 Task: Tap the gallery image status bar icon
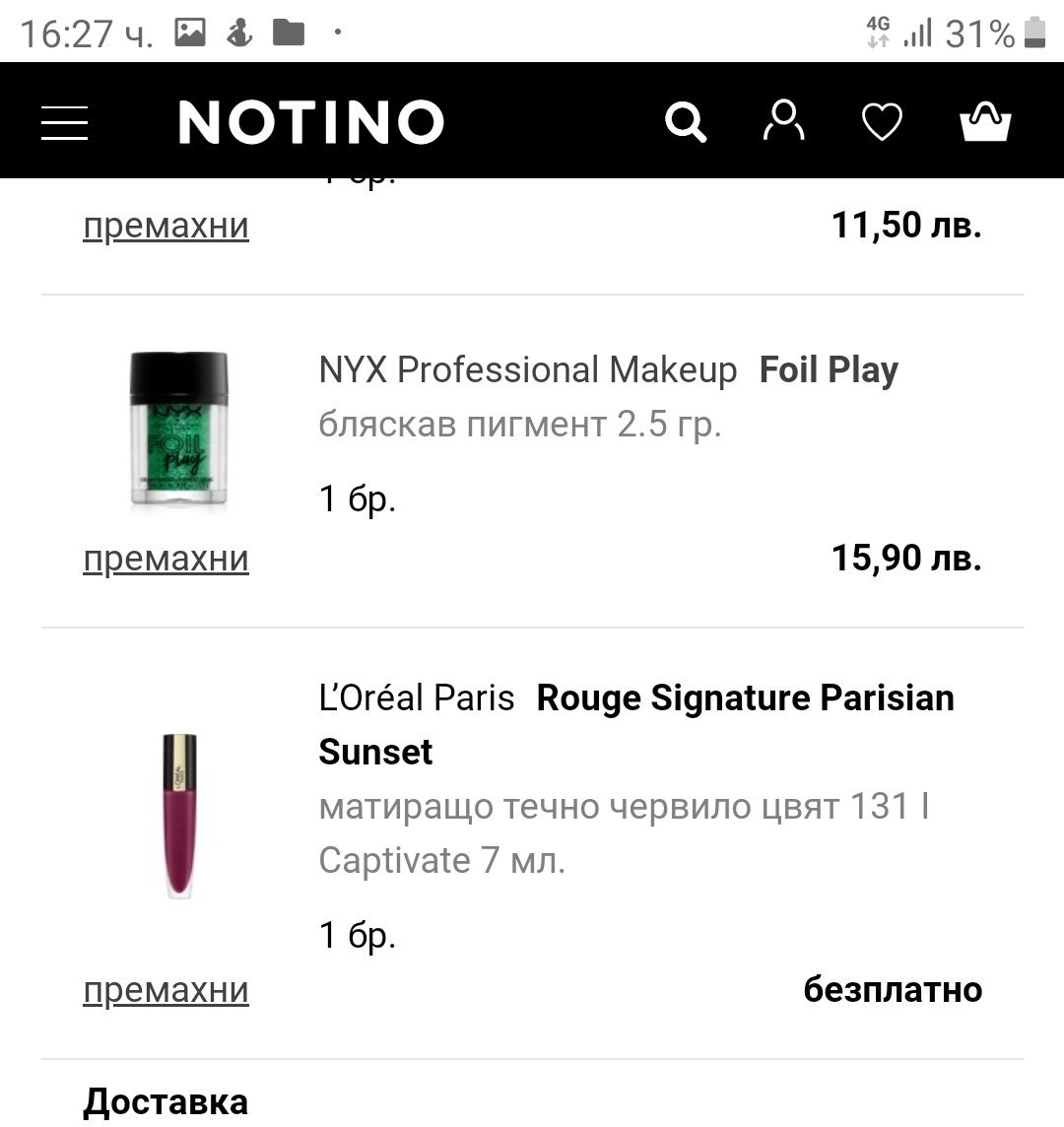190,33
